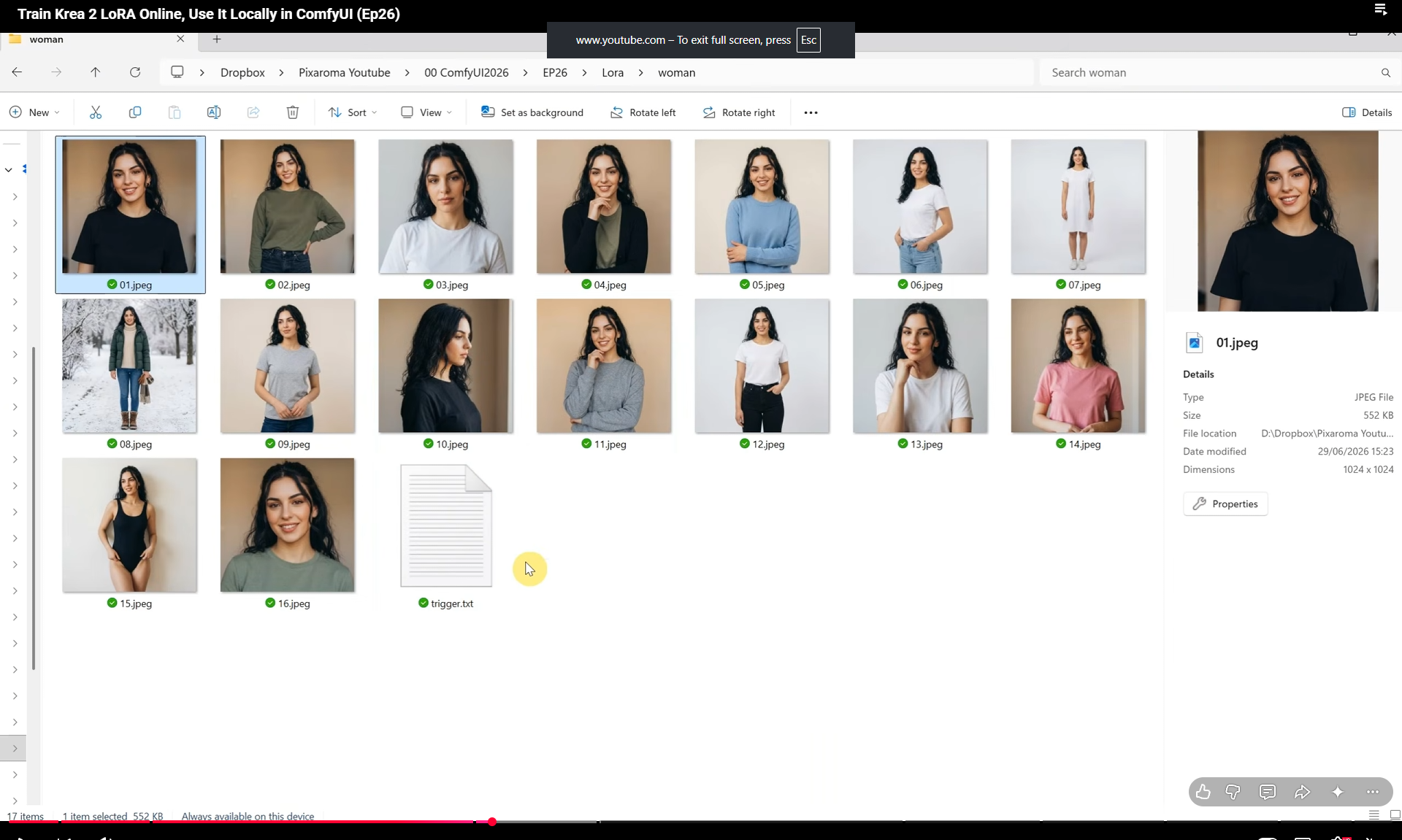Click the PC monitor icon in address bar
Viewport: 1402px width, 840px height.
click(x=177, y=72)
